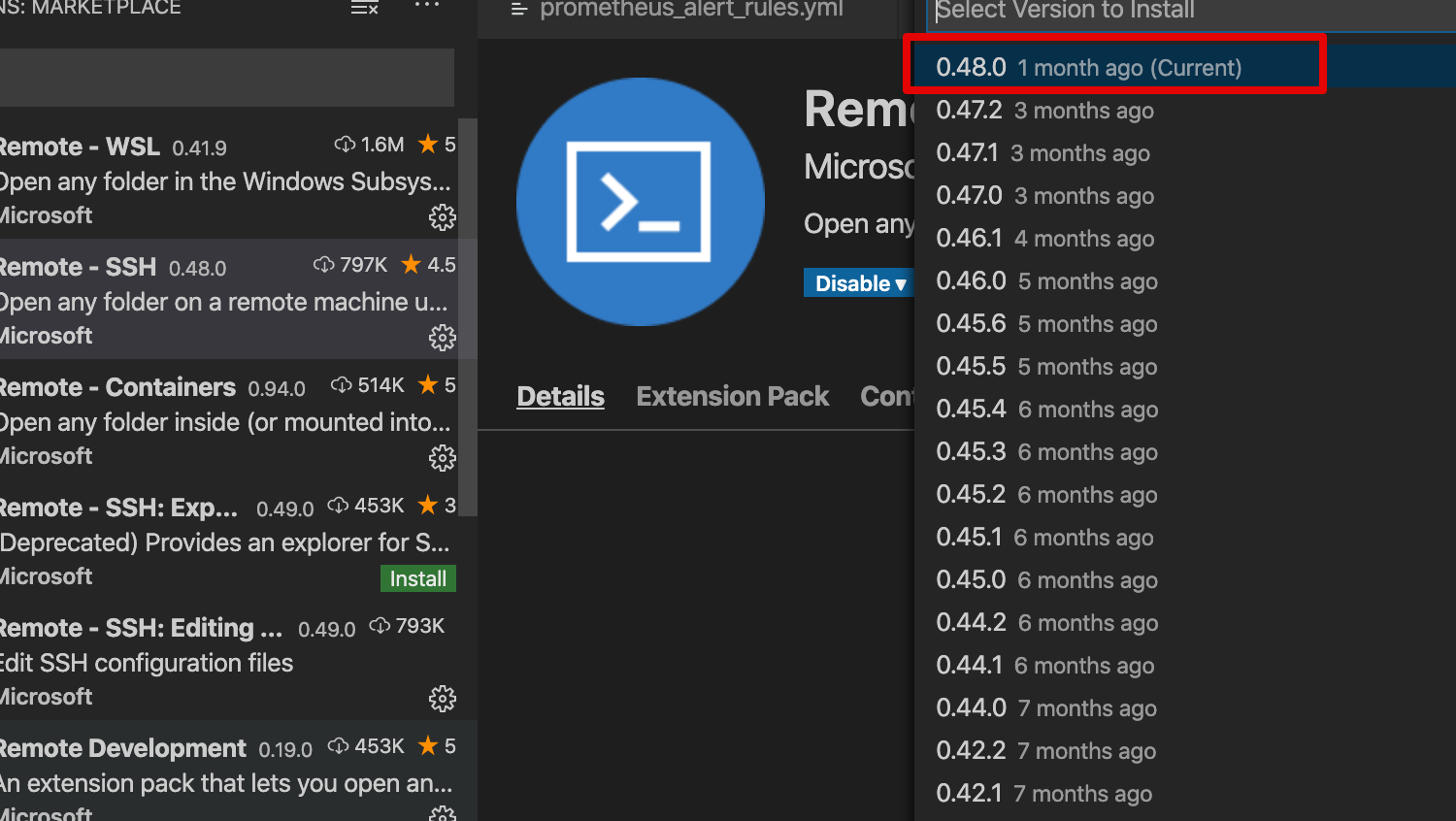
Task: Click the Remote - SSH gear icon
Action: (x=443, y=338)
